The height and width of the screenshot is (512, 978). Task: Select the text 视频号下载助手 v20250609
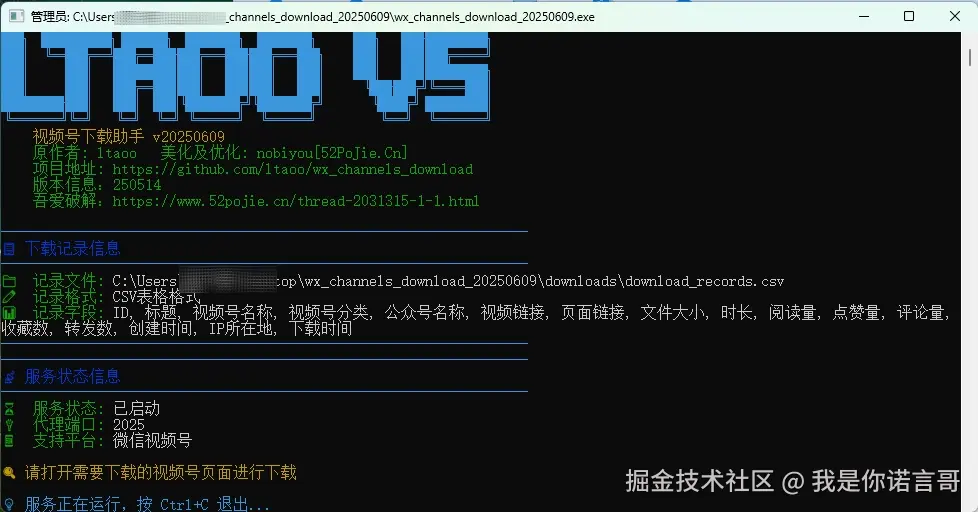pyautogui.click(x=128, y=137)
